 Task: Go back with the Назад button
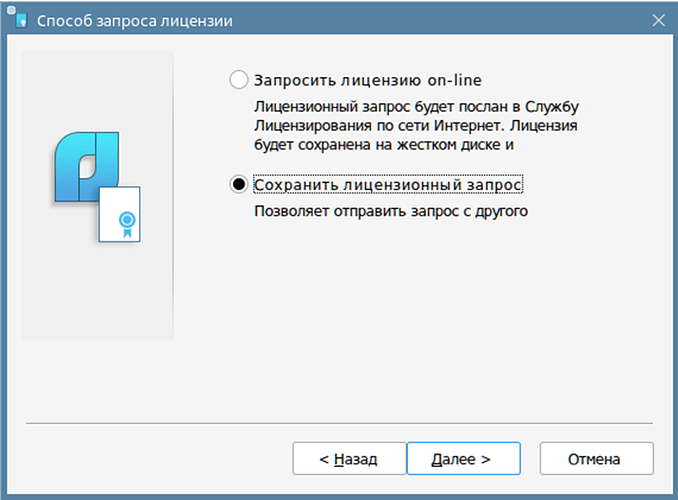pyautogui.click(x=349, y=458)
